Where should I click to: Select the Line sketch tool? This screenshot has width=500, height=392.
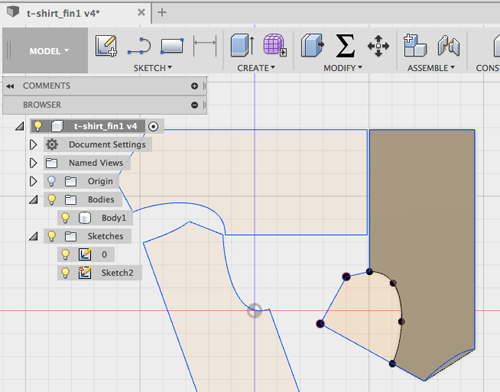coord(139,46)
